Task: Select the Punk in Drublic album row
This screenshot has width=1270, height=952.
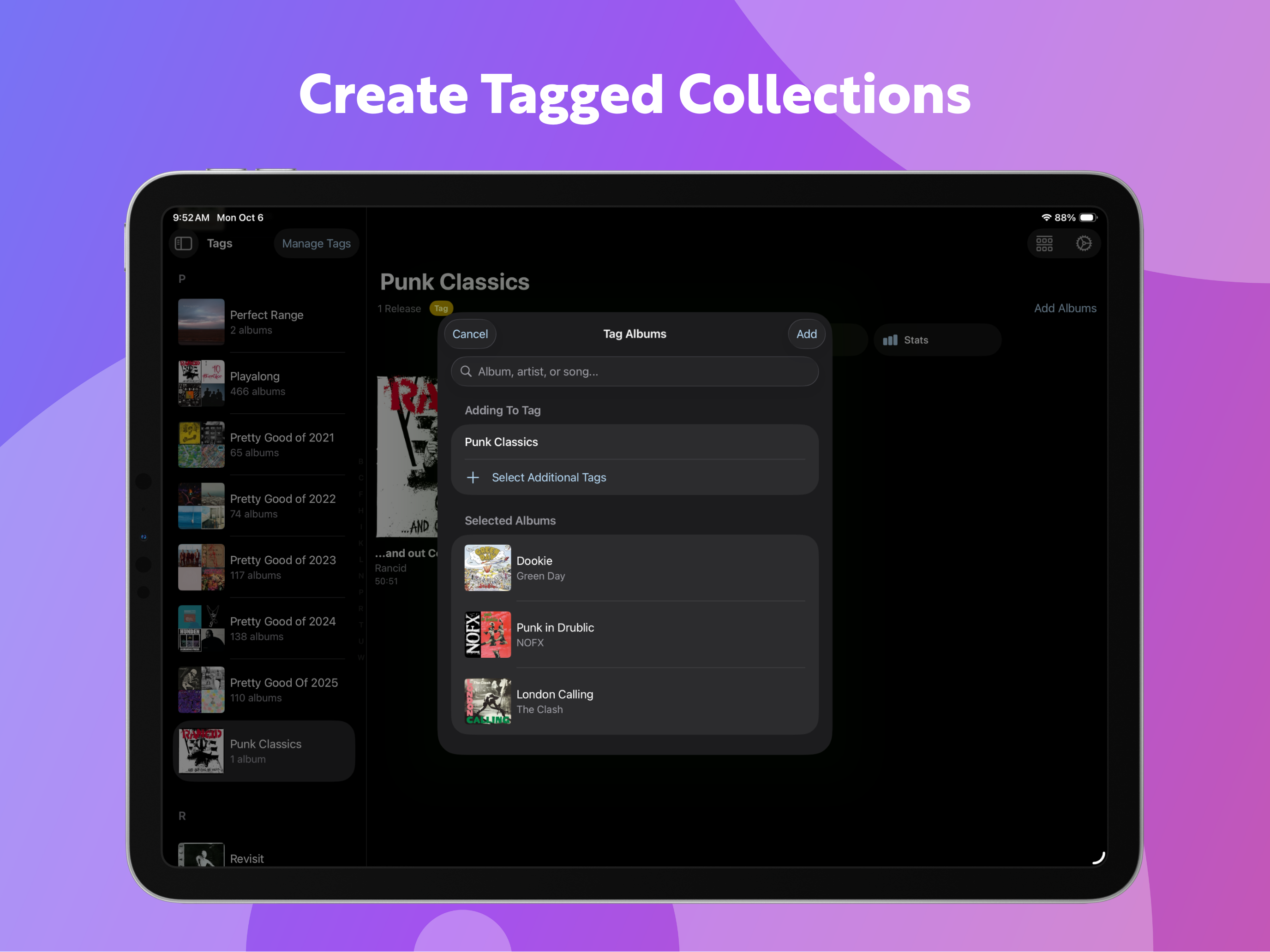Action: click(x=635, y=635)
